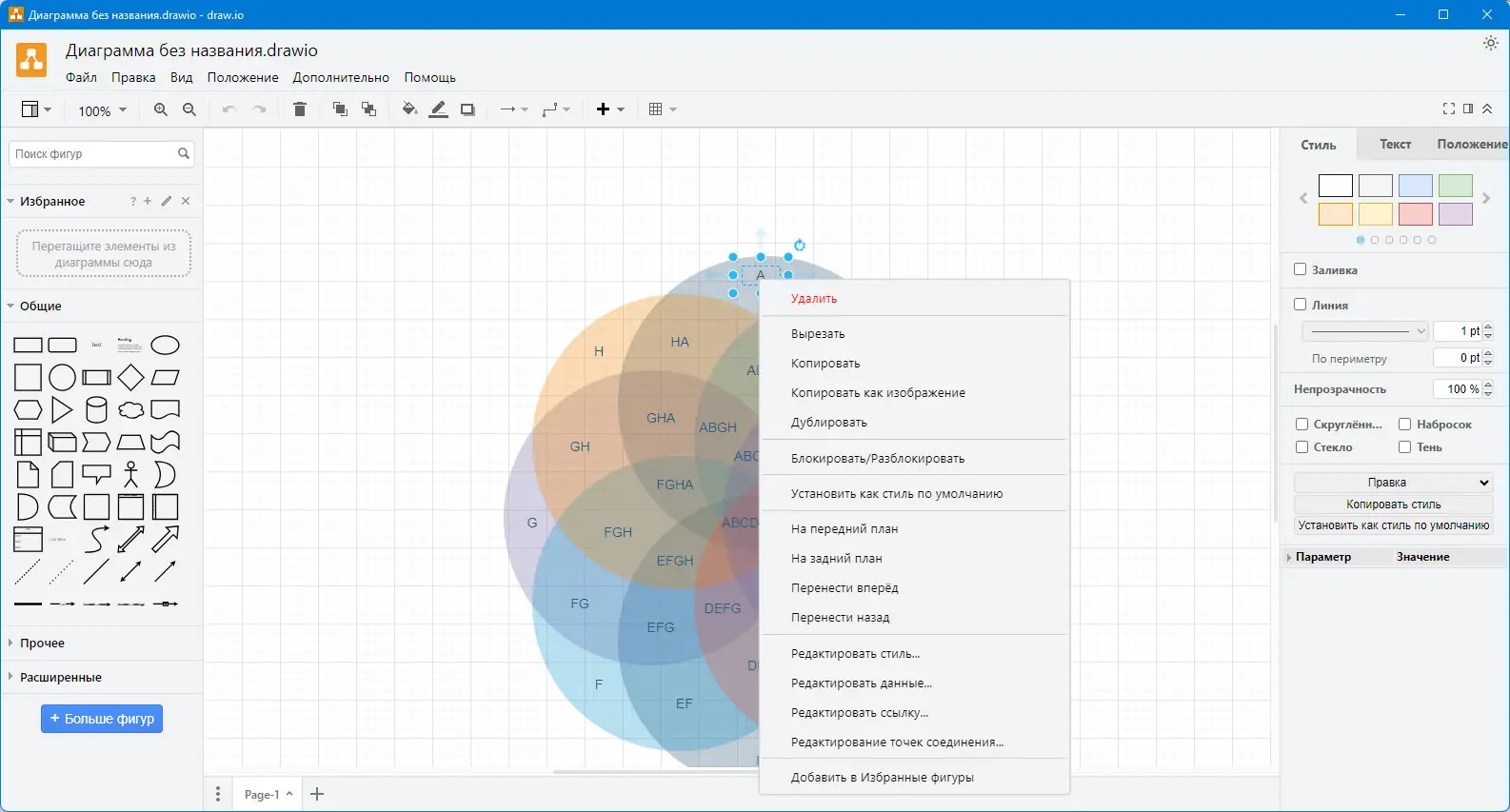Click the search magnifier in shape search
1510x812 pixels.
tap(184, 153)
